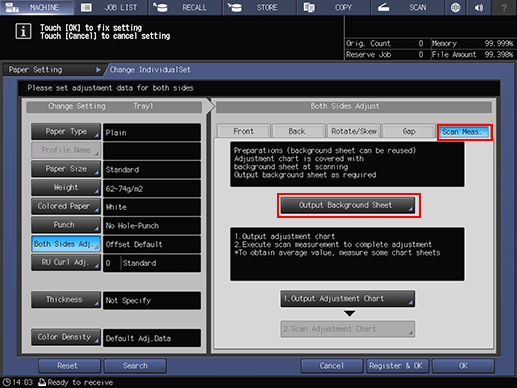
Task: Open the network globe icon
Action: pyautogui.click(x=455, y=7)
